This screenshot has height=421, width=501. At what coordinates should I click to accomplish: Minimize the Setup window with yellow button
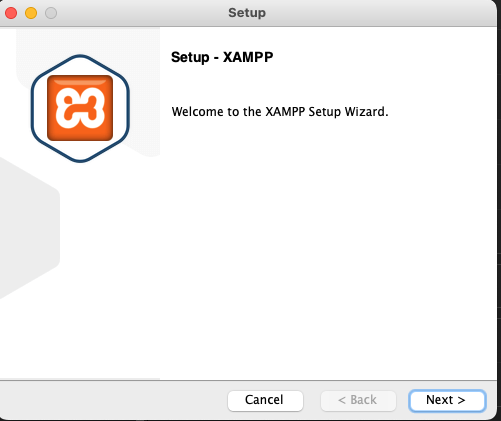point(31,13)
